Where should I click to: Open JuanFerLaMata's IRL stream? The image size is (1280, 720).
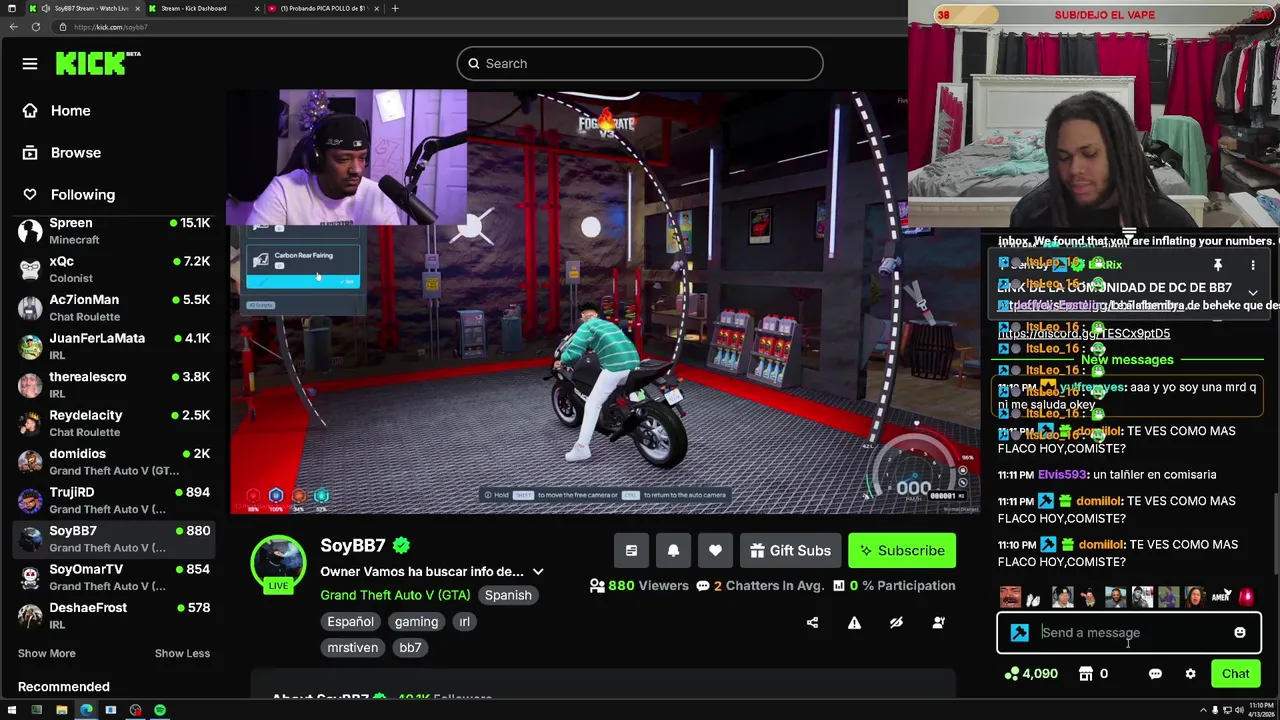115,346
